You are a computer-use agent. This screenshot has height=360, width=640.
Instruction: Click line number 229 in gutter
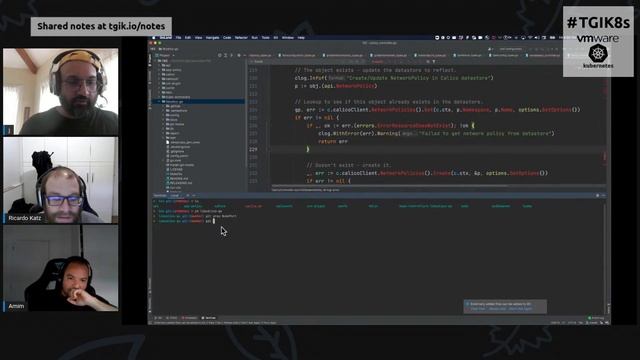(253, 149)
